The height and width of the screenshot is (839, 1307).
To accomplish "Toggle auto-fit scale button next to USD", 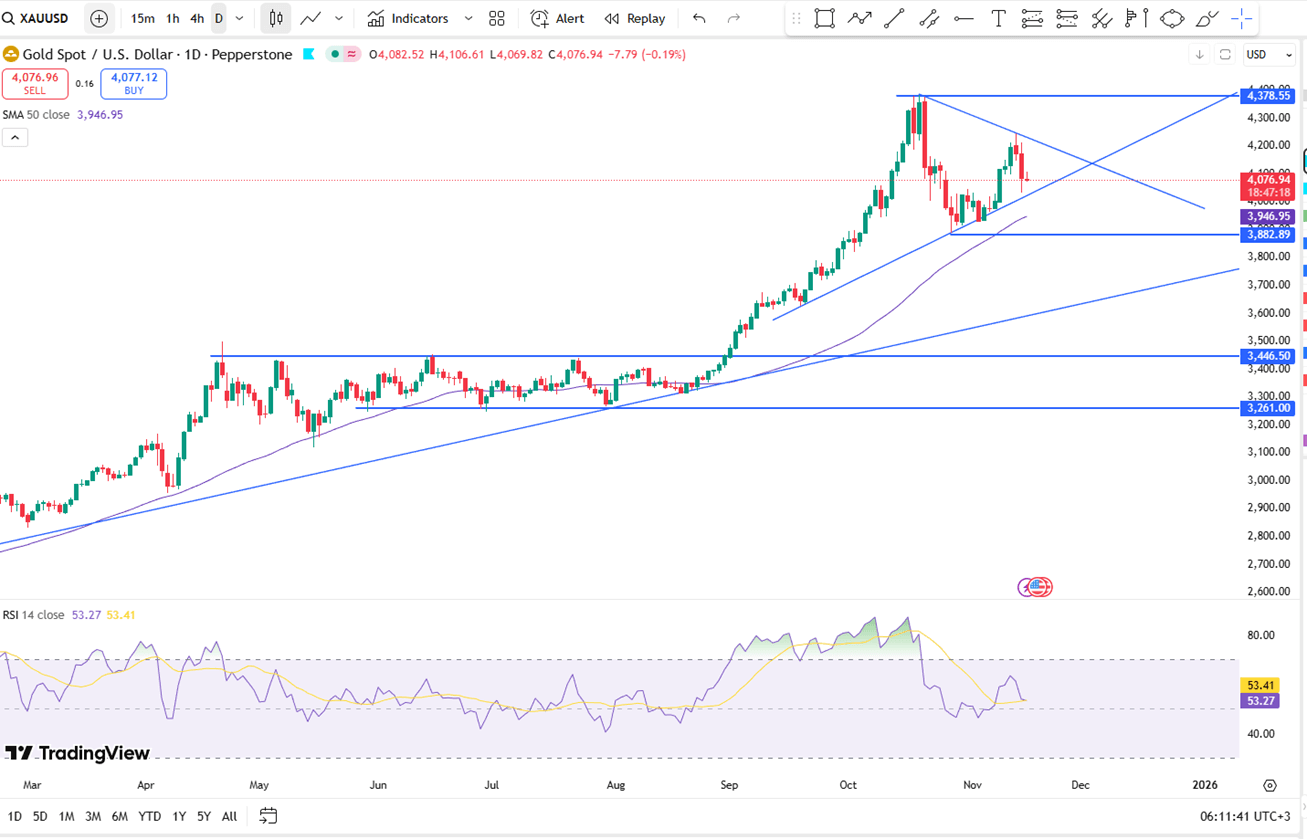I will [x=1225, y=55].
